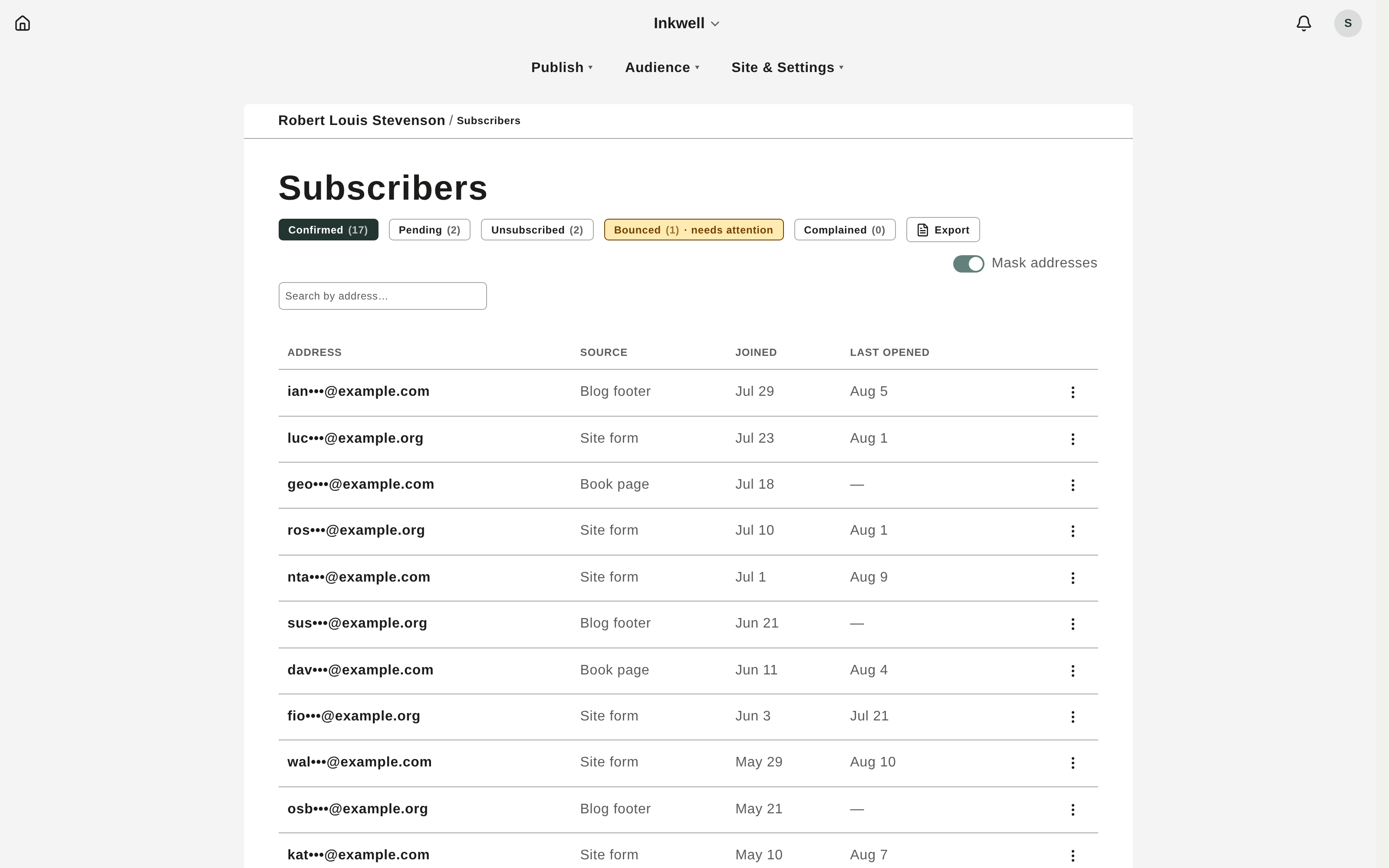Open row menu for ian•••@example.com

pyautogui.click(x=1072, y=392)
